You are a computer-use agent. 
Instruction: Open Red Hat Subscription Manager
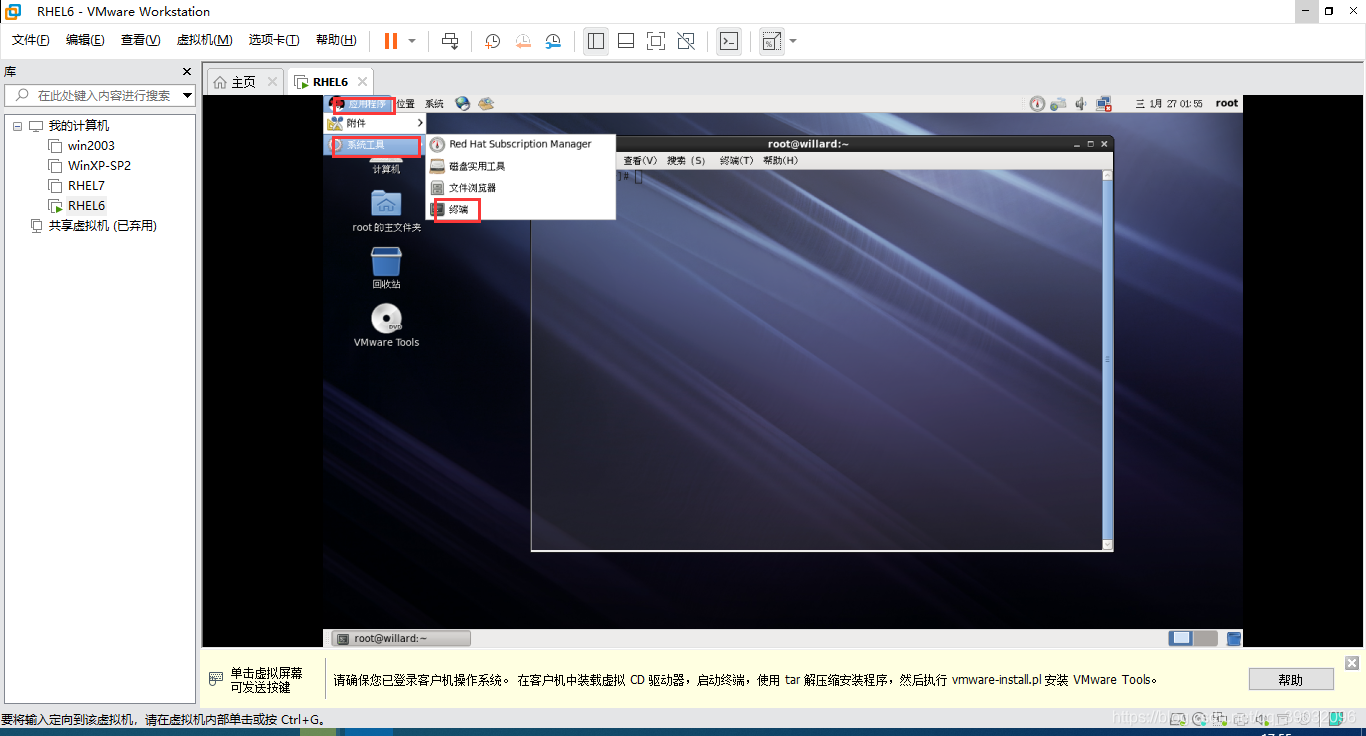520,145
